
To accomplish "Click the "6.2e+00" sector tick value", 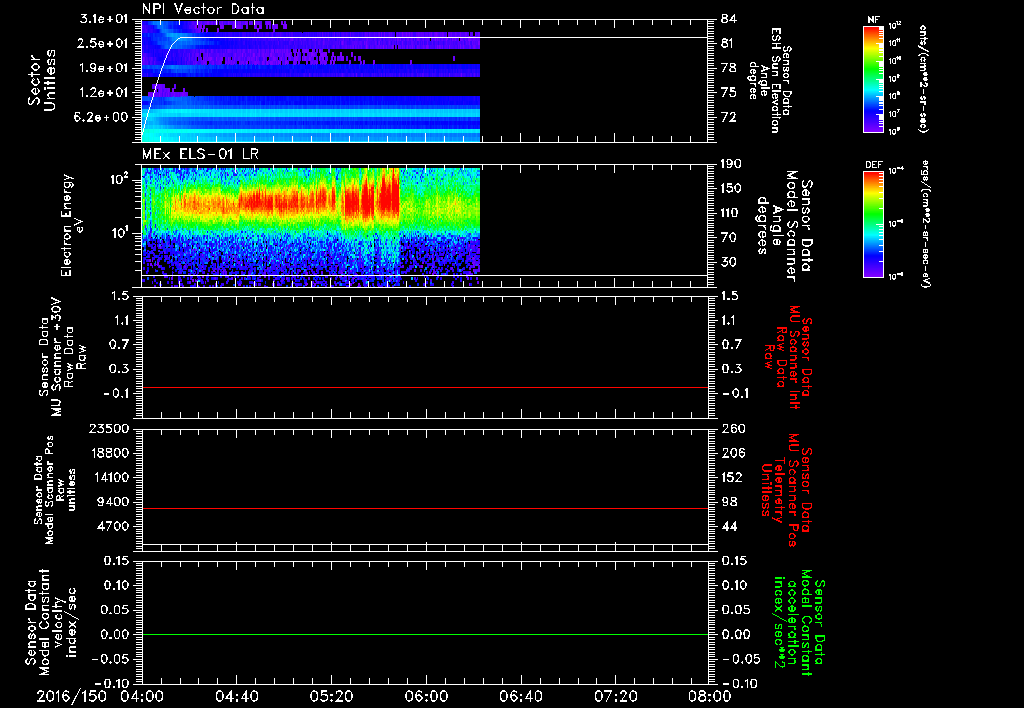I will coord(103,117).
